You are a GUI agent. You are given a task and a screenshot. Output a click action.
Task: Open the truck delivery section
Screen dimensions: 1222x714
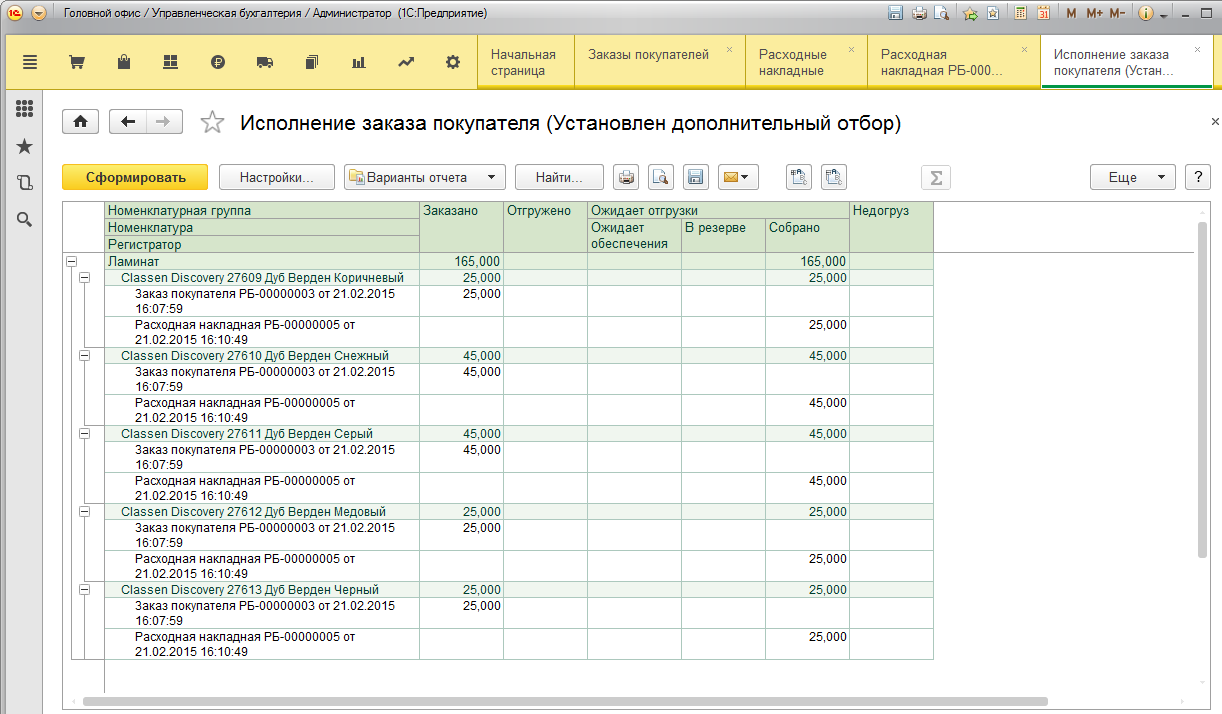click(265, 62)
